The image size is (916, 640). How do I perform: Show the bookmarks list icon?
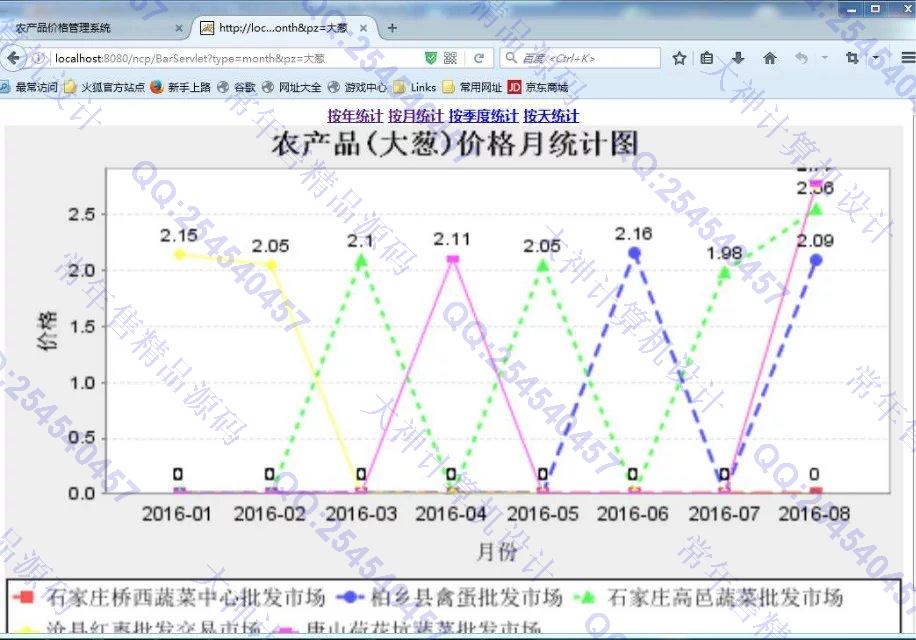[707, 58]
